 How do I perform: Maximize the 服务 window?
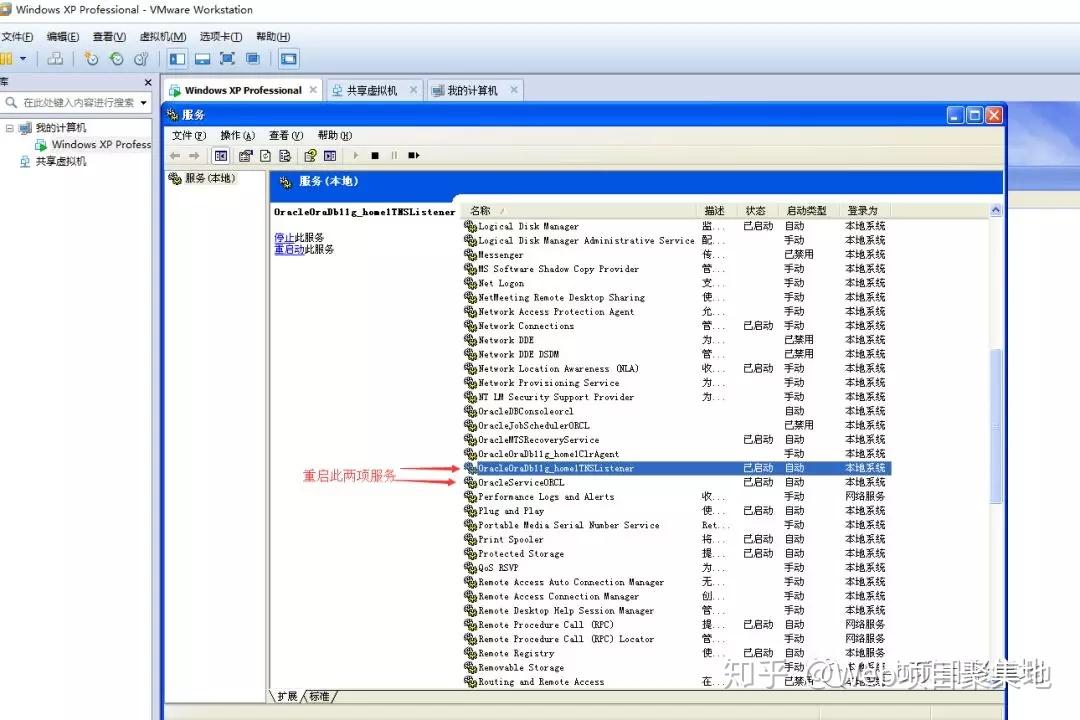(x=974, y=115)
